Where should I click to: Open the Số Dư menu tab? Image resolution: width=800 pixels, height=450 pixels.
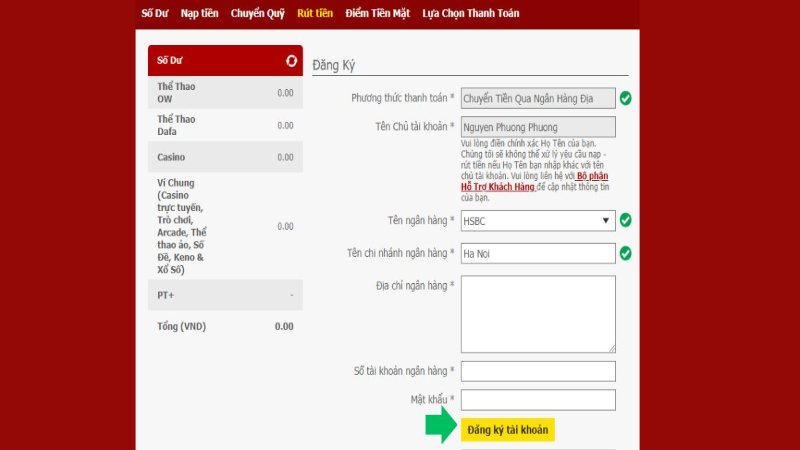(154, 13)
